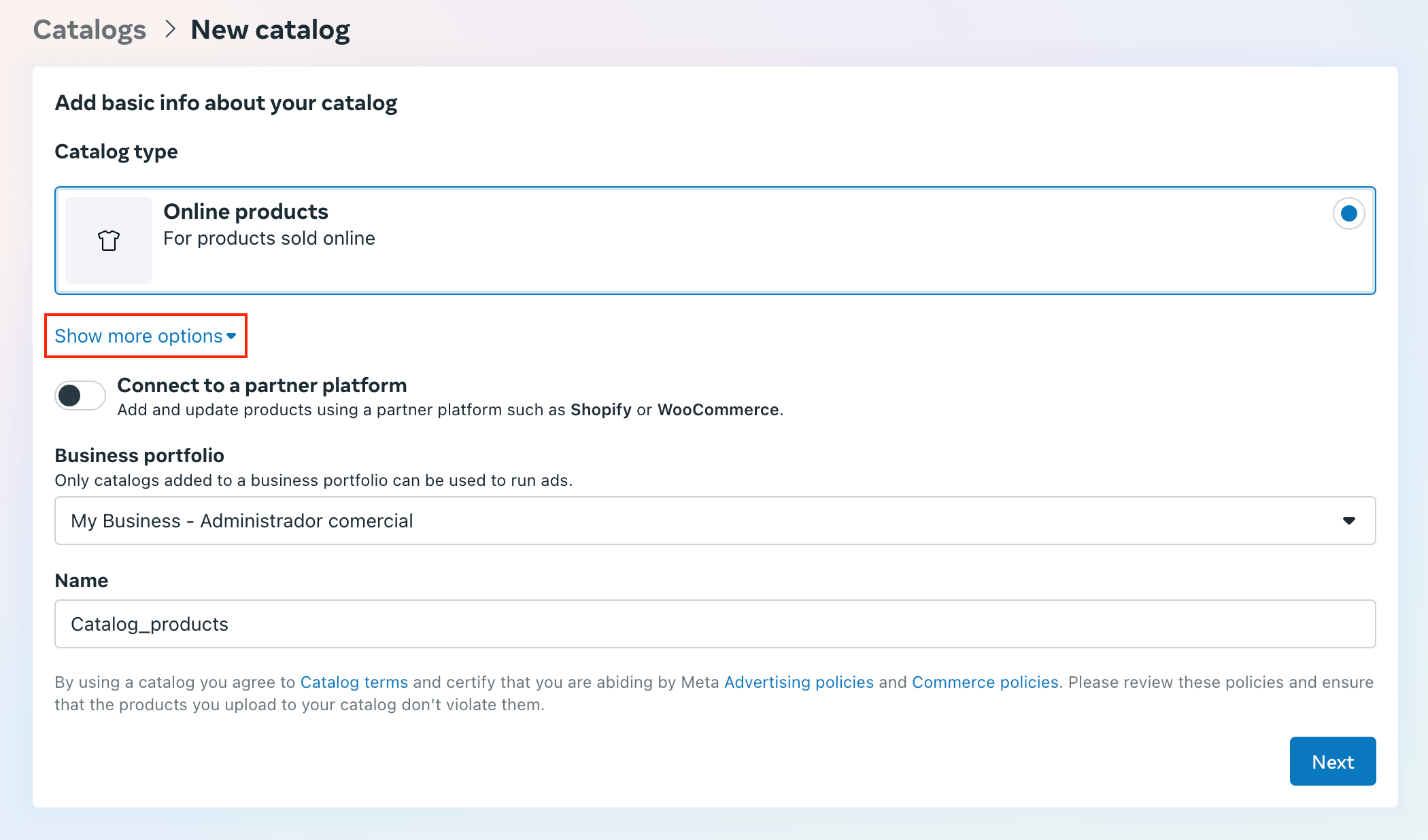Click the Catalog type heading

pos(116,152)
